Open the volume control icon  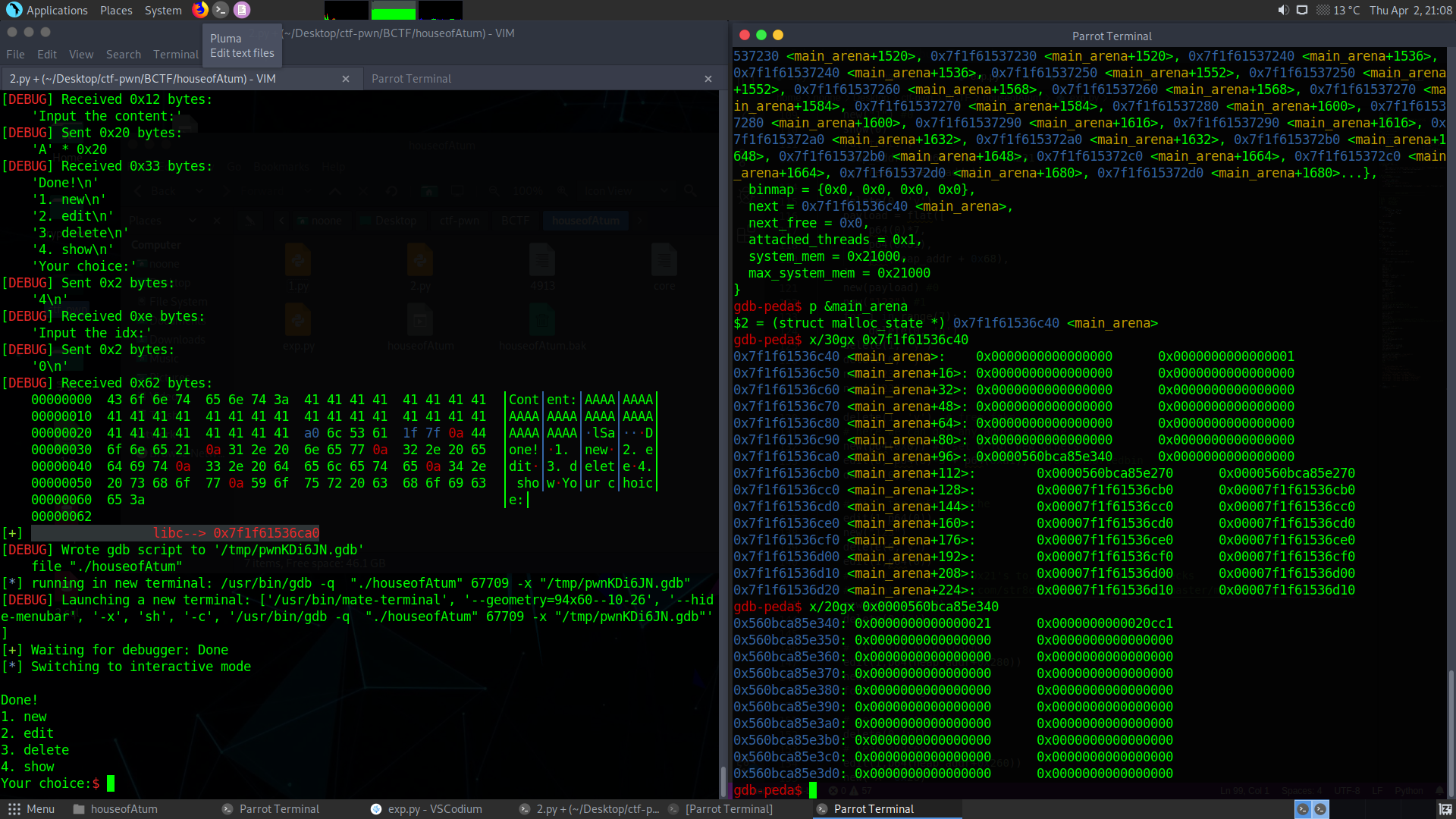click(1282, 10)
